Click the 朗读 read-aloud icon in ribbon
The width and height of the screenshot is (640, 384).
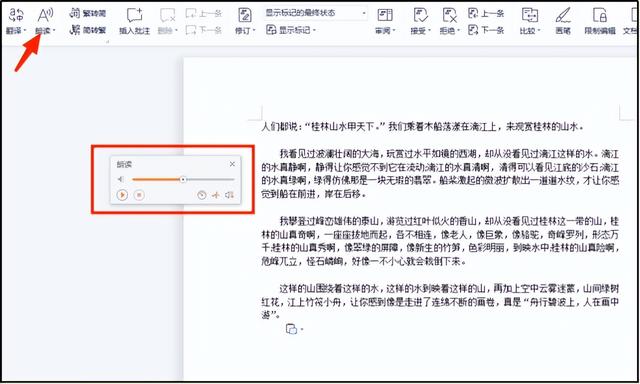(45, 16)
